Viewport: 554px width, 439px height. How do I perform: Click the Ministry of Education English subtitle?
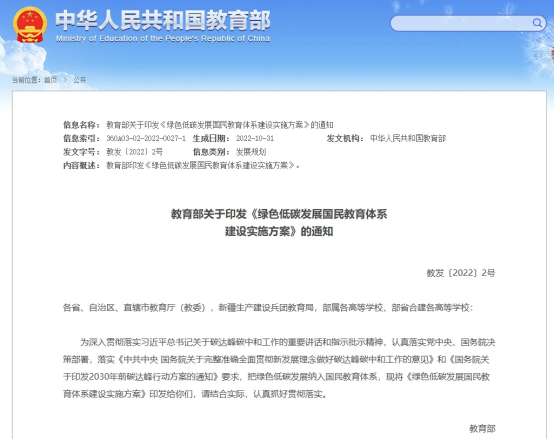[163, 38]
